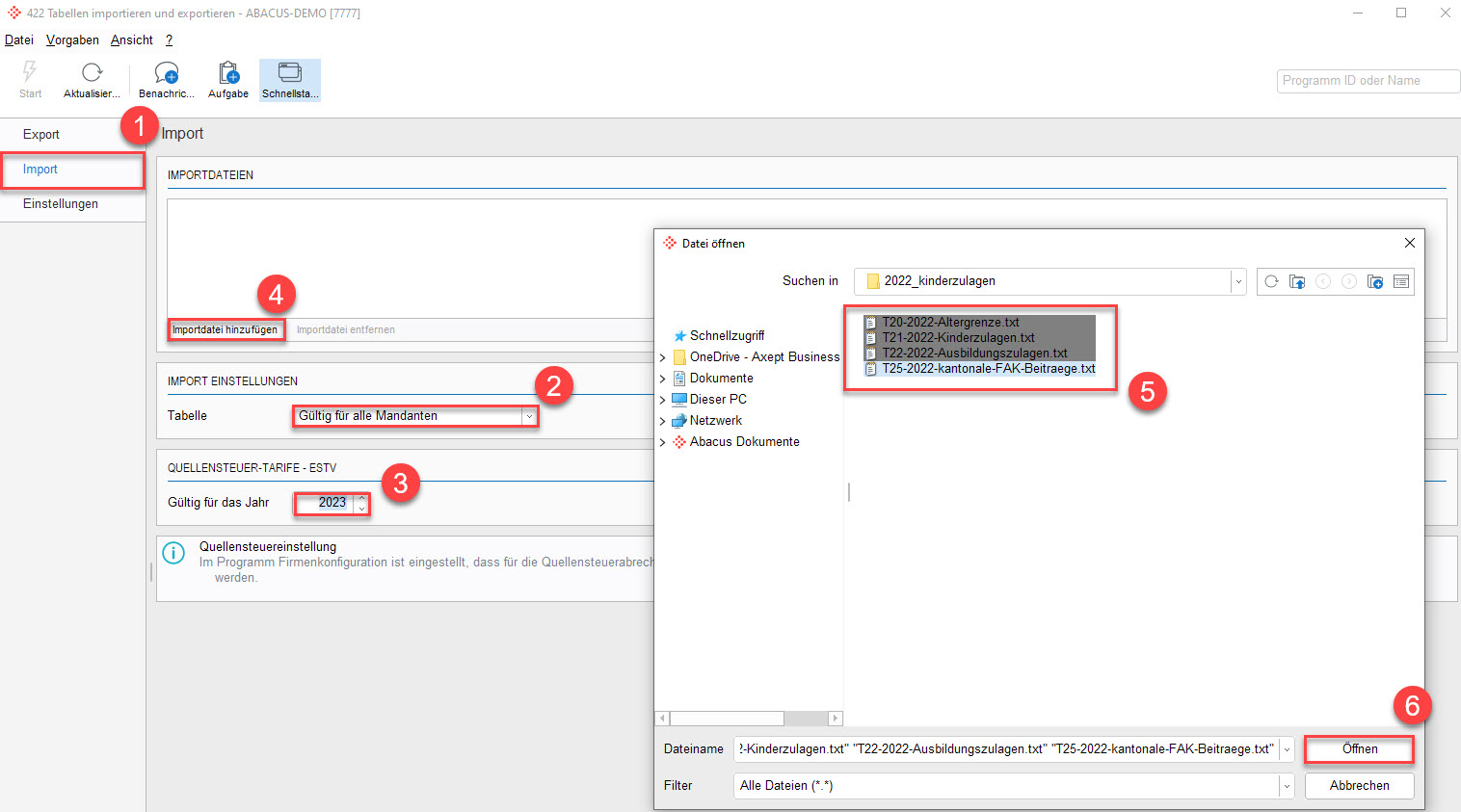This screenshot has width=1461, height=812.
Task: Expand the 'Suchen in' folder dropdown
Action: coord(1237,281)
